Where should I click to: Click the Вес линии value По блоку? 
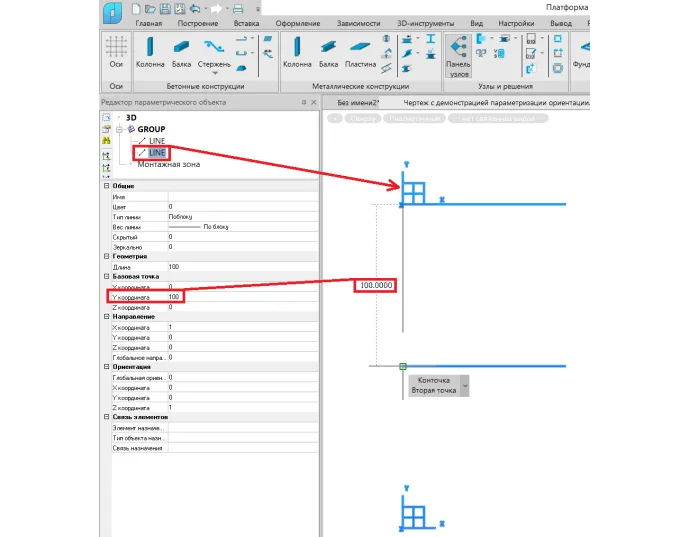pyautogui.click(x=243, y=227)
